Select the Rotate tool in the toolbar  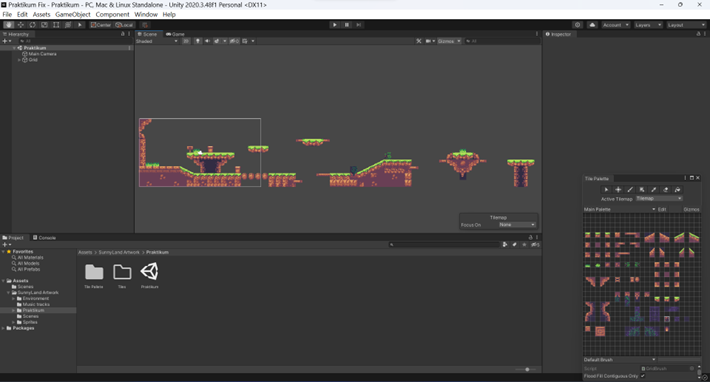click(32, 25)
